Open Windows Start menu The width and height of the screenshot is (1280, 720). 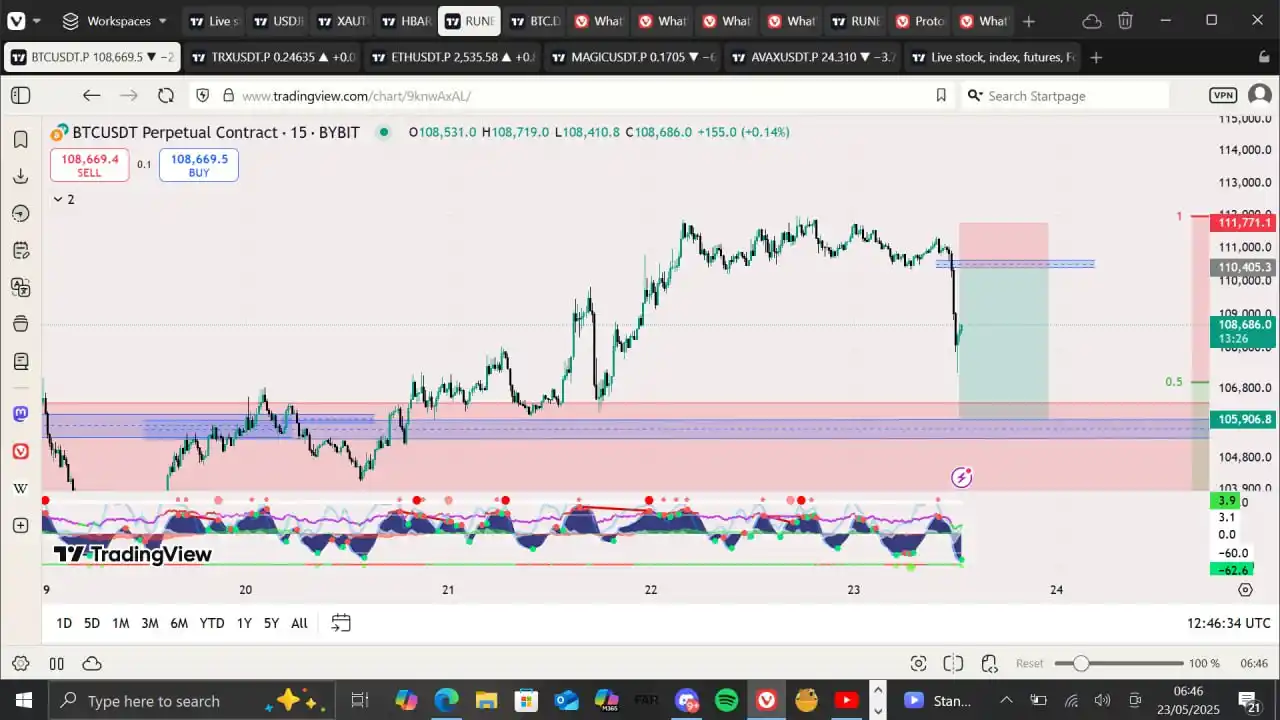pos(23,700)
